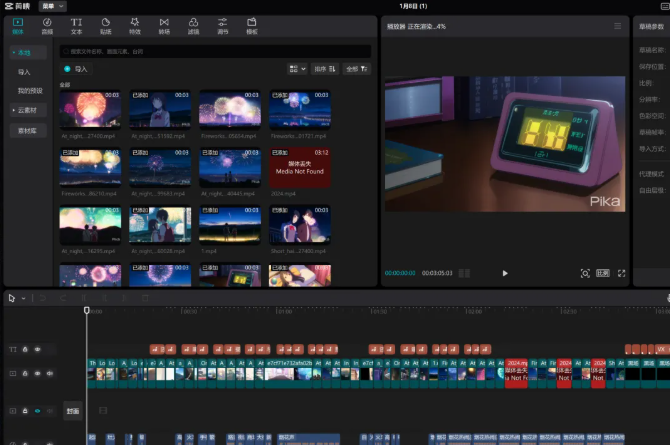The image size is (670, 445).
Task: Click the redo arrow icon
Action: coord(63,298)
